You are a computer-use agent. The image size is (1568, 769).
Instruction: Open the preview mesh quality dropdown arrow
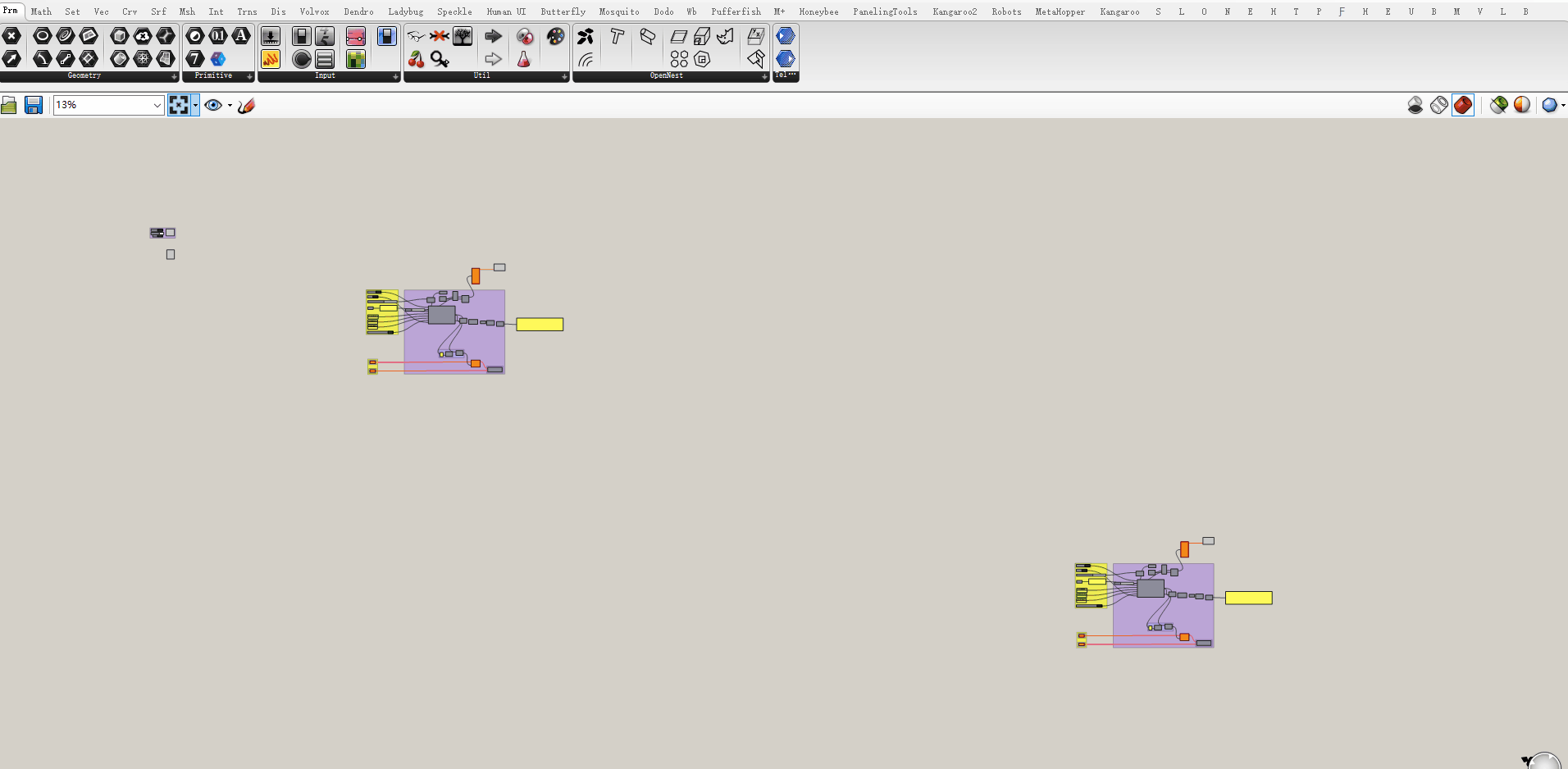[x=1563, y=105]
